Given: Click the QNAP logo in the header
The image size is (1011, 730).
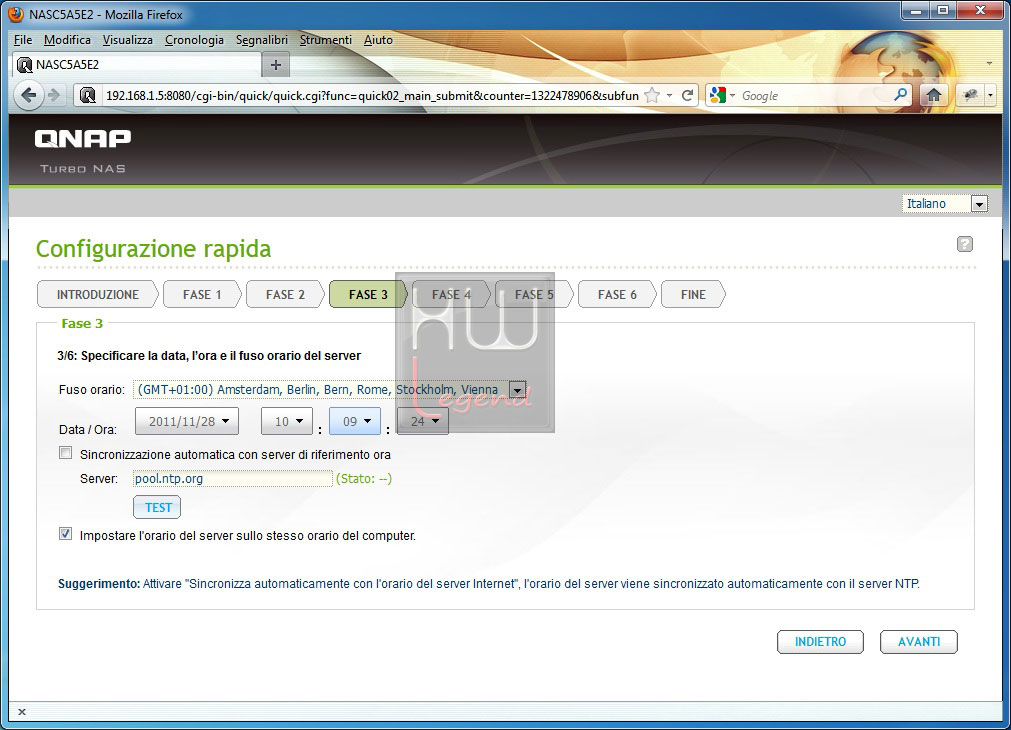Looking at the screenshot, I should [x=83, y=138].
